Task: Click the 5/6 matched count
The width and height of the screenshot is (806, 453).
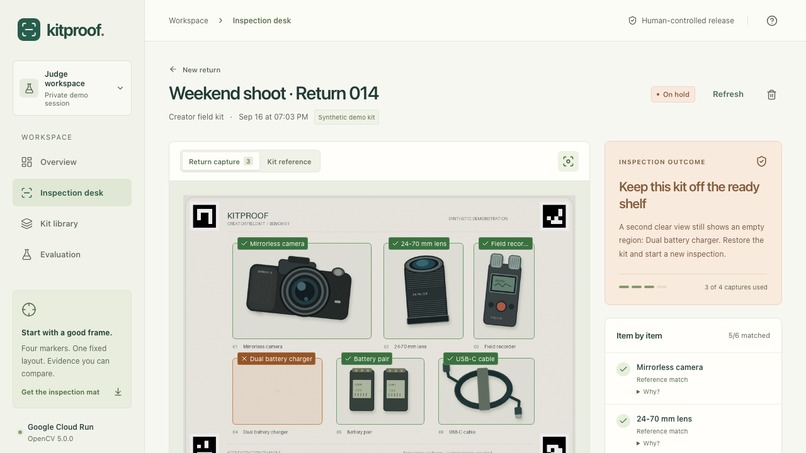Action: coord(749,335)
